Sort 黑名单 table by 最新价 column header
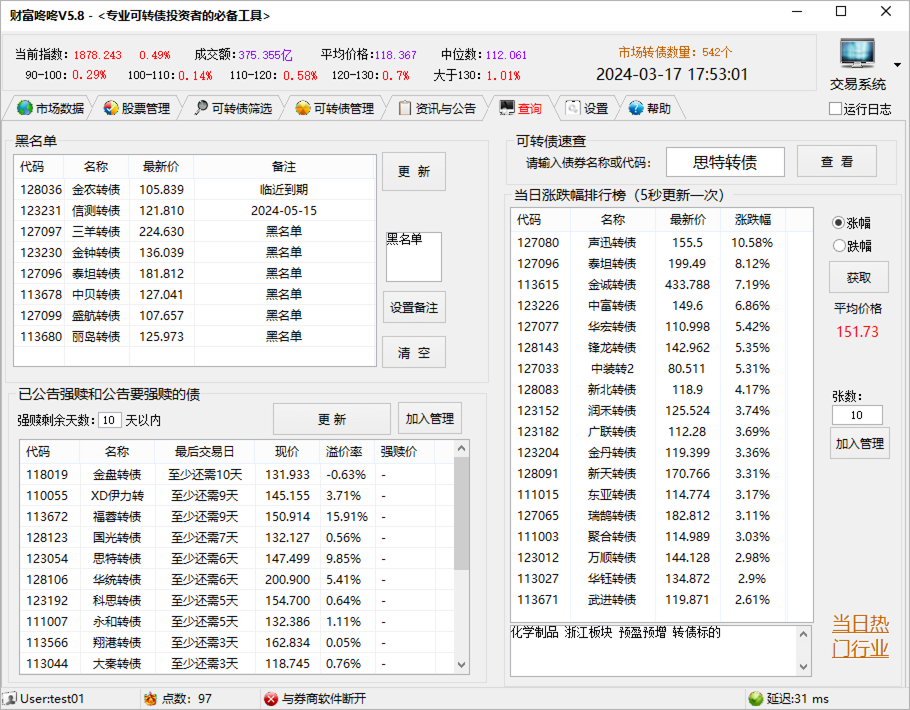The width and height of the screenshot is (910, 710). pos(161,167)
